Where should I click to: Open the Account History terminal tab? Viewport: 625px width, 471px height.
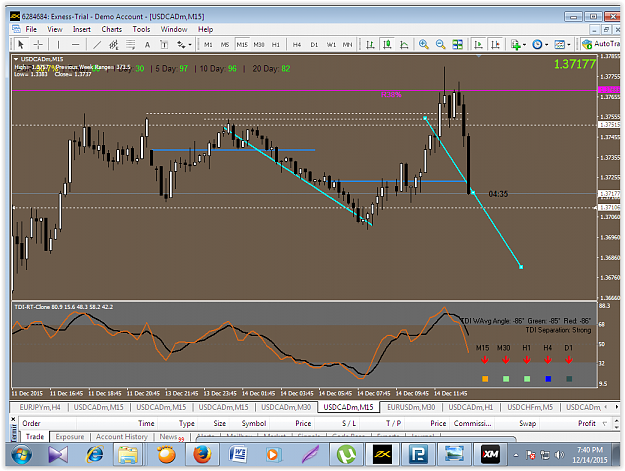(122, 437)
